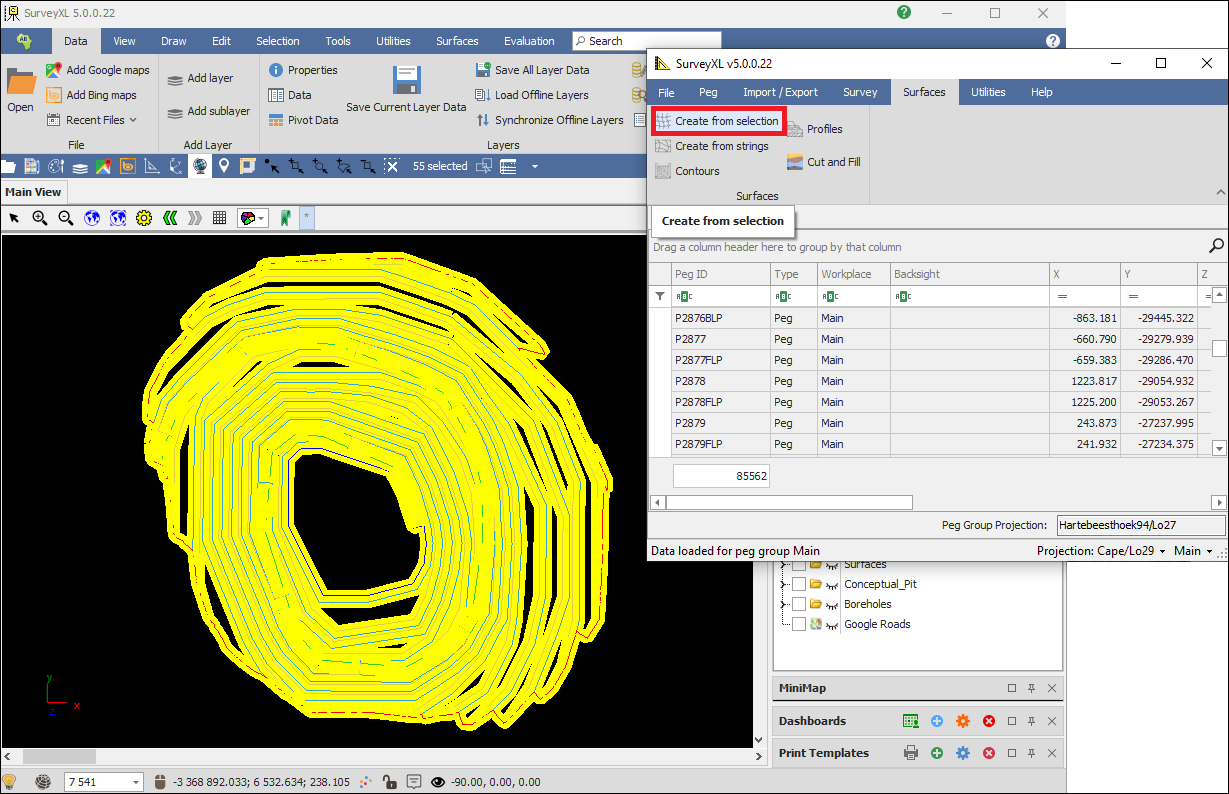Click the lock icon in status bar

(389, 782)
